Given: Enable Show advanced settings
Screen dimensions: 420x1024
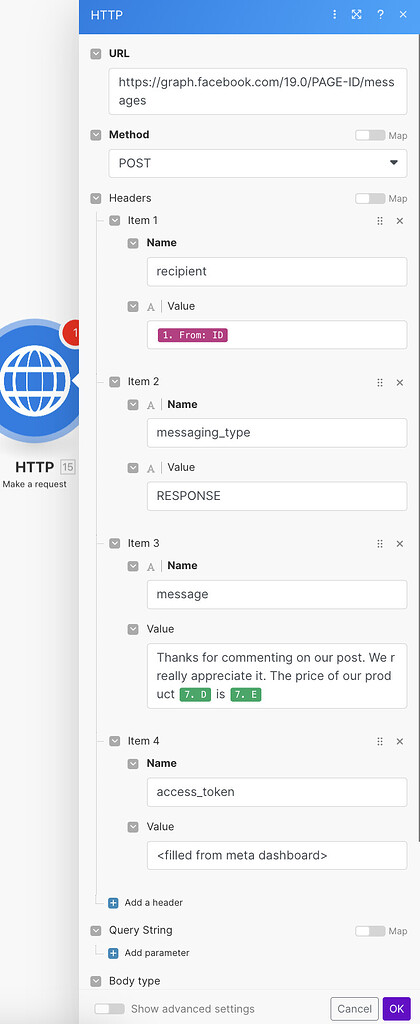Looking at the screenshot, I should tap(109, 1009).
